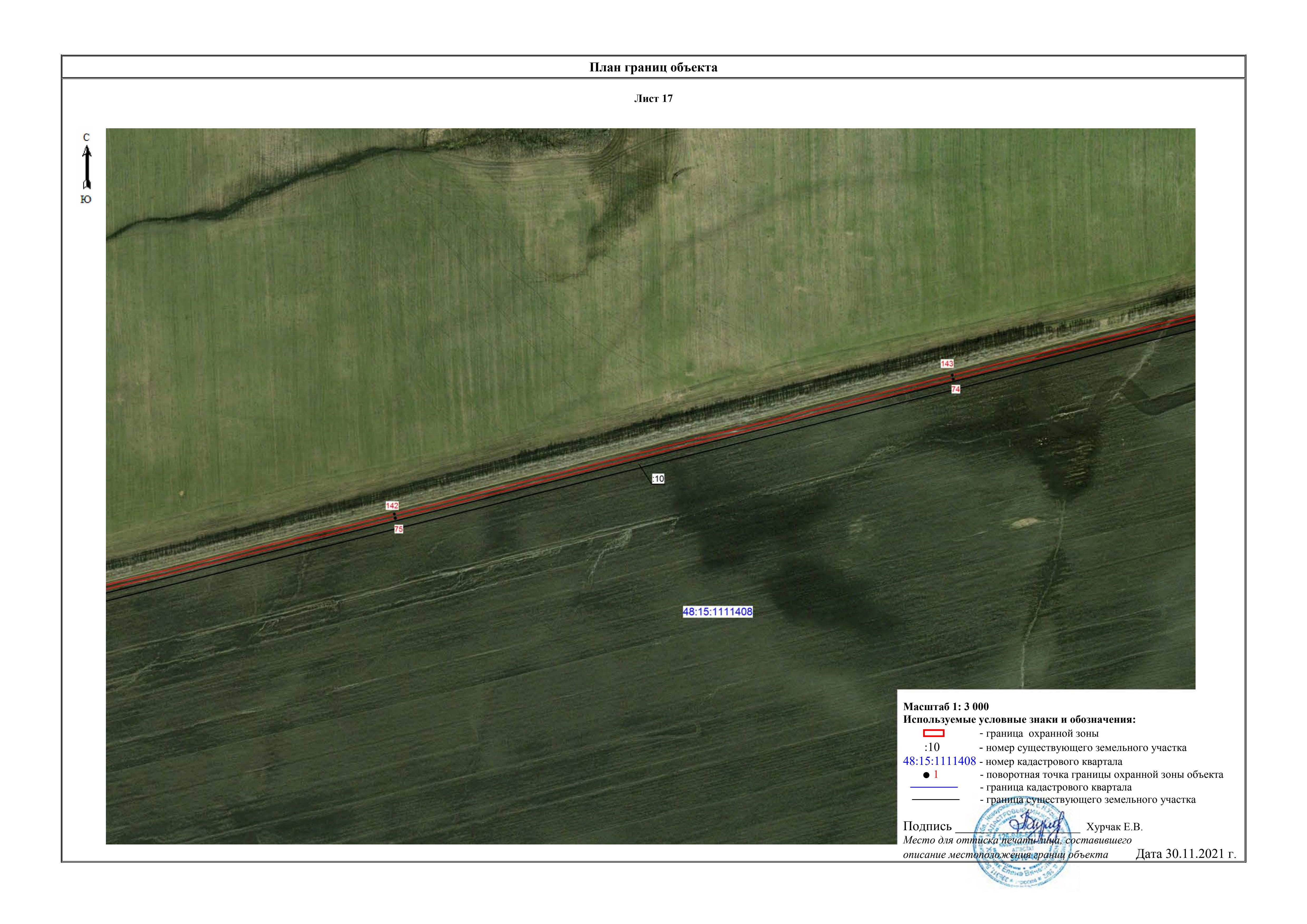Click the turning point dot near 143
The width and height of the screenshot is (1307, 924).
pos(952,376)
